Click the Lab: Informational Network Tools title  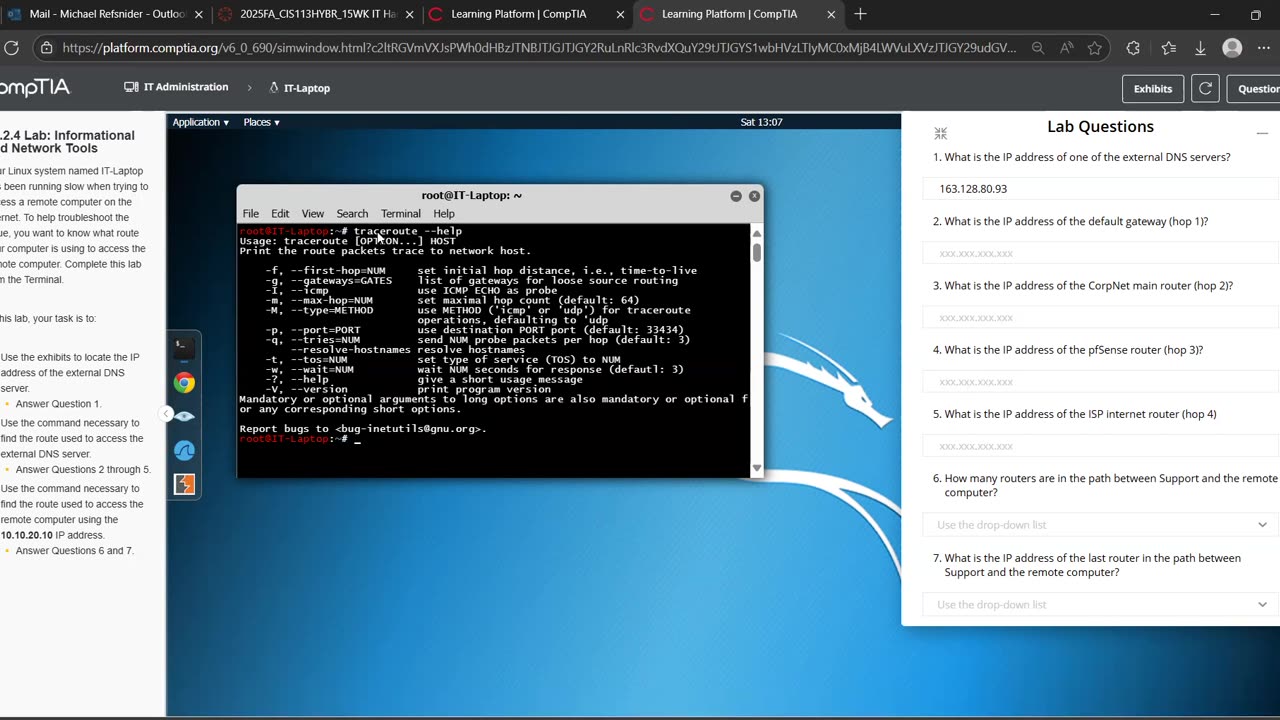tap(67, 142)
